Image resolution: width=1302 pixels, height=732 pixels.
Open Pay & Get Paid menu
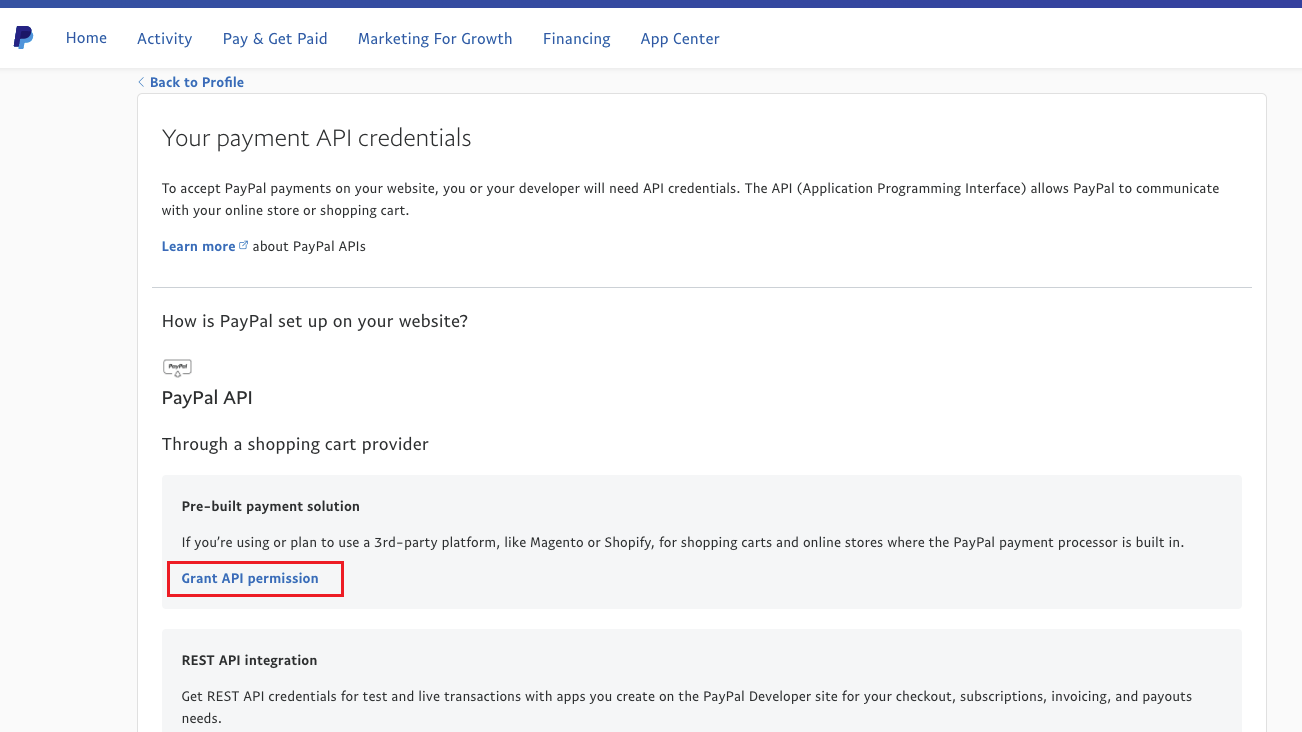[x=275, y=38]
